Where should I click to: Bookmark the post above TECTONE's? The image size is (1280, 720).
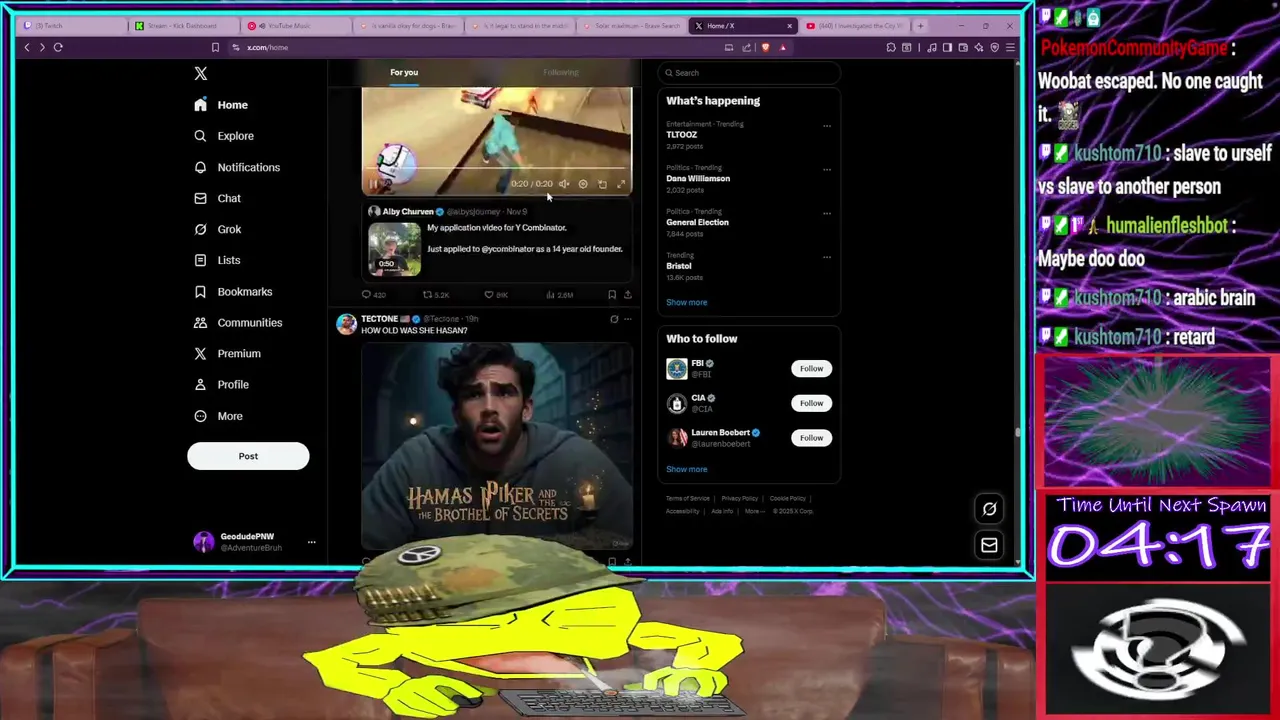point(612,295)
